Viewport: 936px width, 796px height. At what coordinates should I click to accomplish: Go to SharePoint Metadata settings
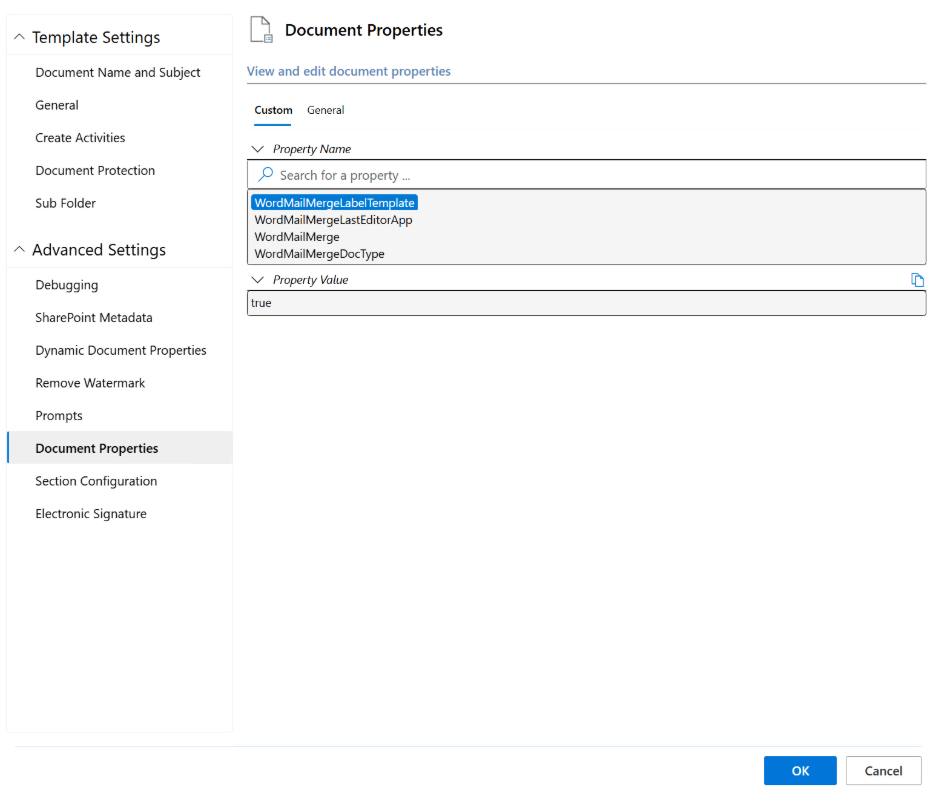94,317
